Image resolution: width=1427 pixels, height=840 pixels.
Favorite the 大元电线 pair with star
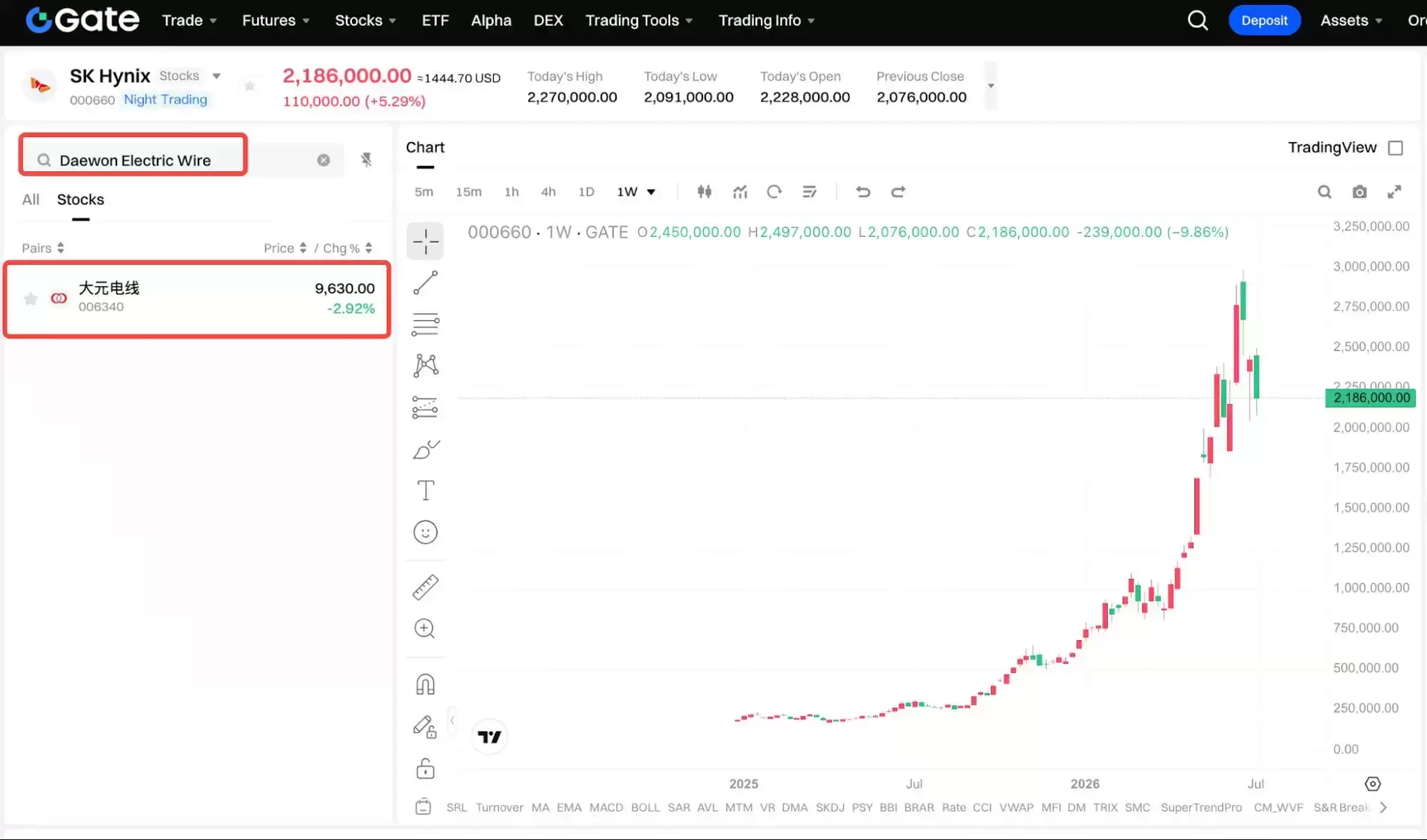pyautogui.click(x=31, y=298)
